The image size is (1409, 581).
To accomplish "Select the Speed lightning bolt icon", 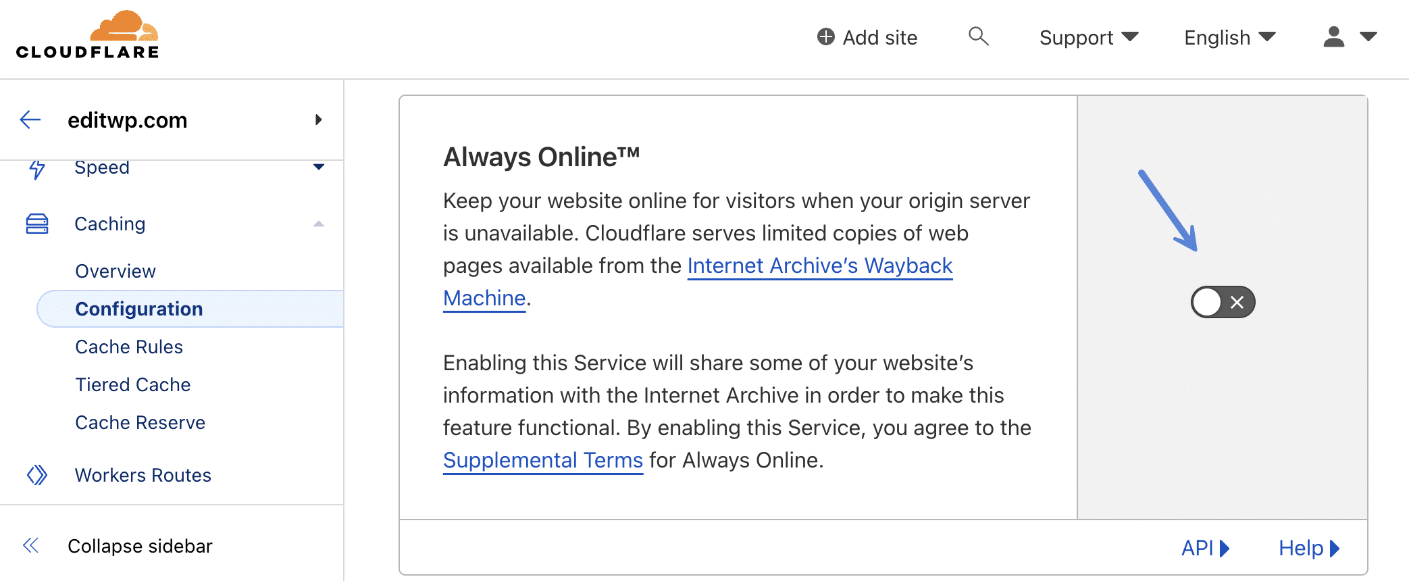I will point(36,167).
